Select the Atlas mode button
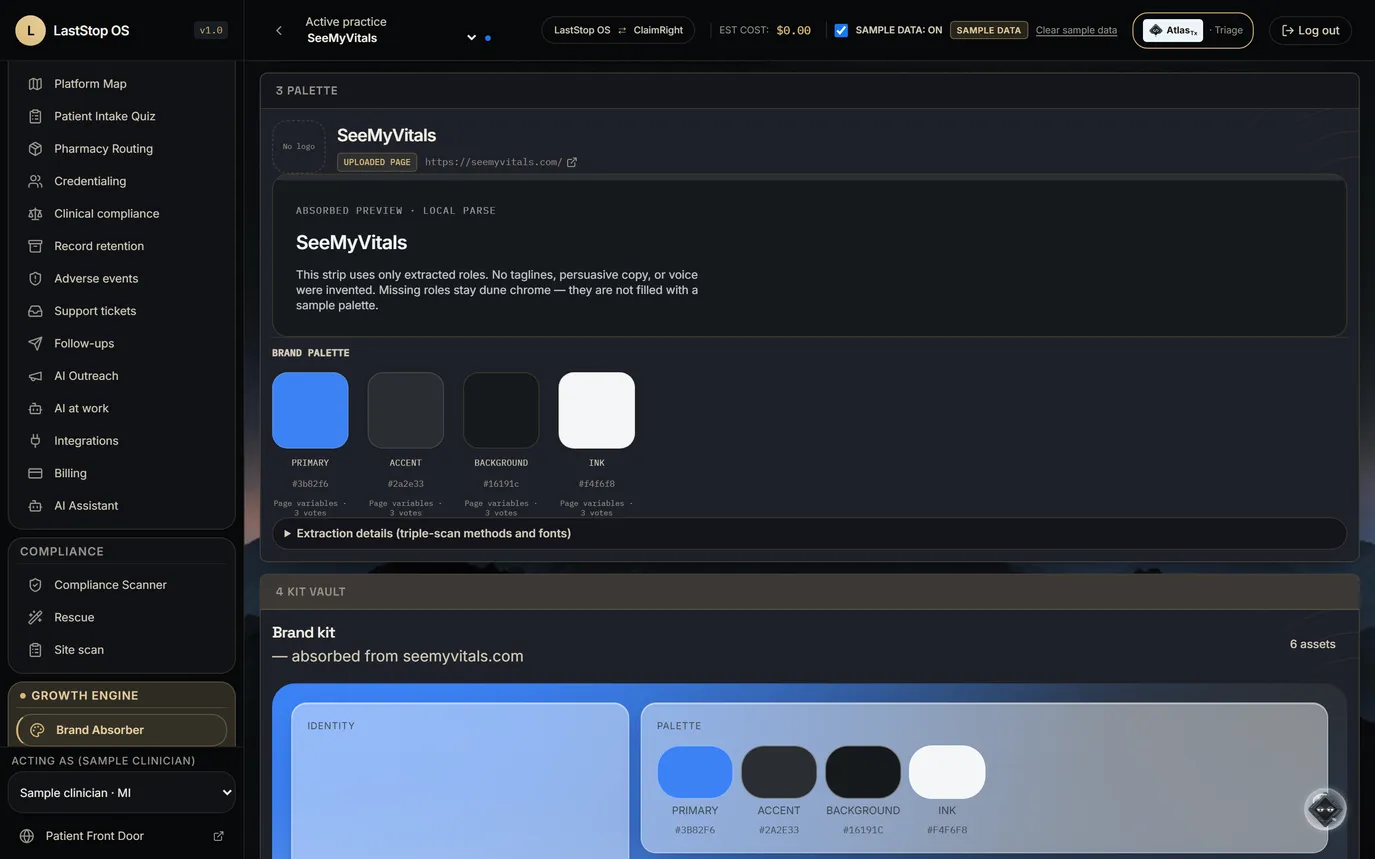 point(1173,30)
